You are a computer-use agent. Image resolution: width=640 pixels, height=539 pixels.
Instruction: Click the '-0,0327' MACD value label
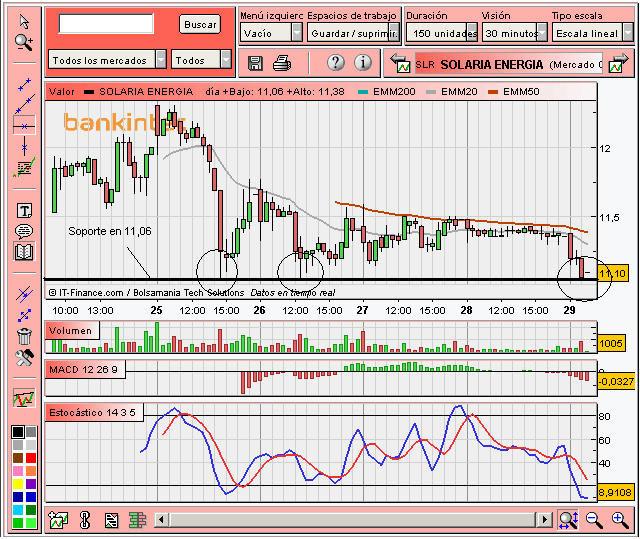click(x=616, y=382)
